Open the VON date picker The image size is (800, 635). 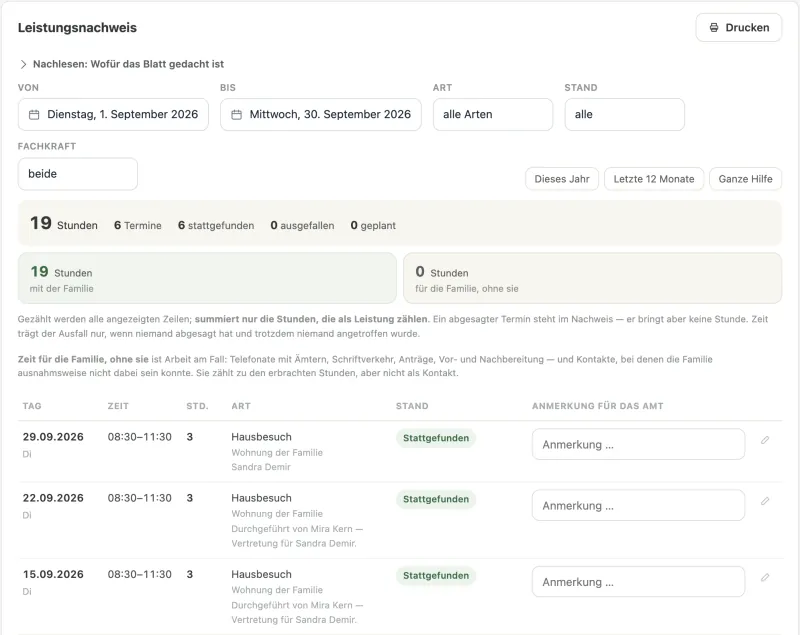coord(113,114)
